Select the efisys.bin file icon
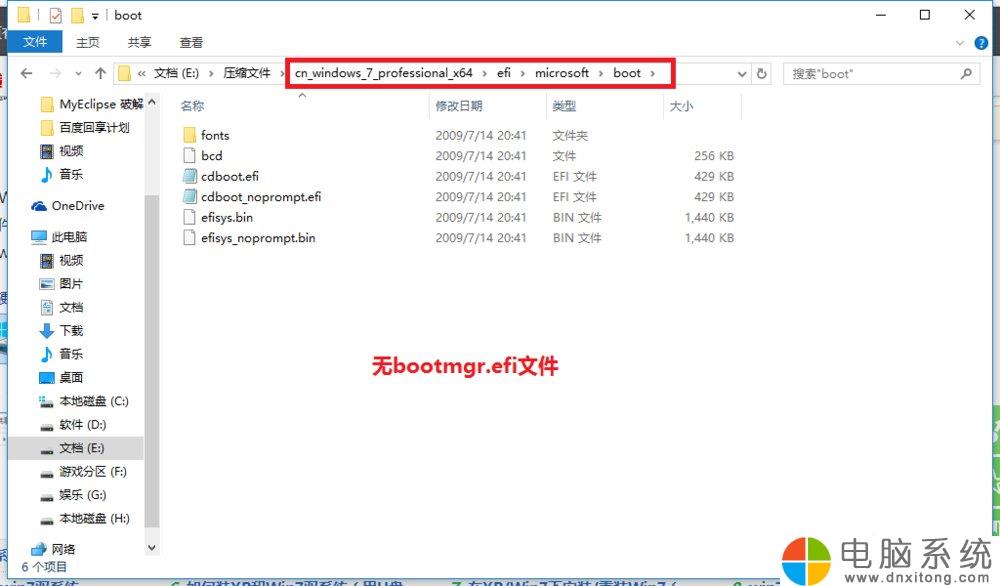 tap(189, 217)
